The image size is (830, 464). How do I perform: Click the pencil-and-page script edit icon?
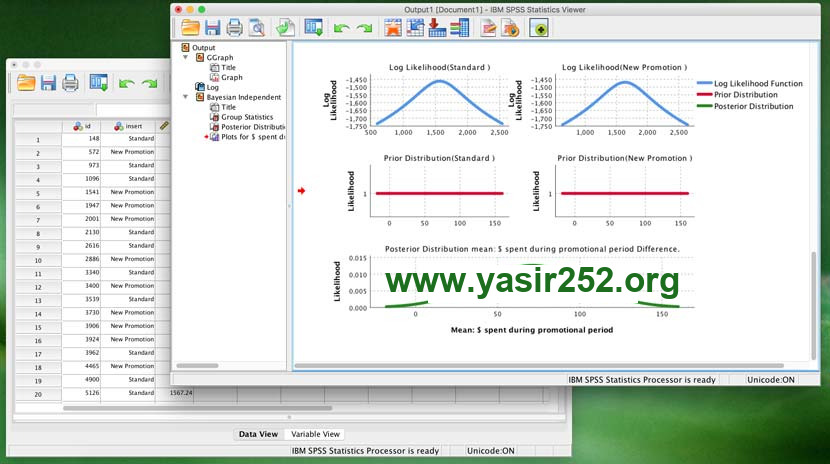(488, 28)
